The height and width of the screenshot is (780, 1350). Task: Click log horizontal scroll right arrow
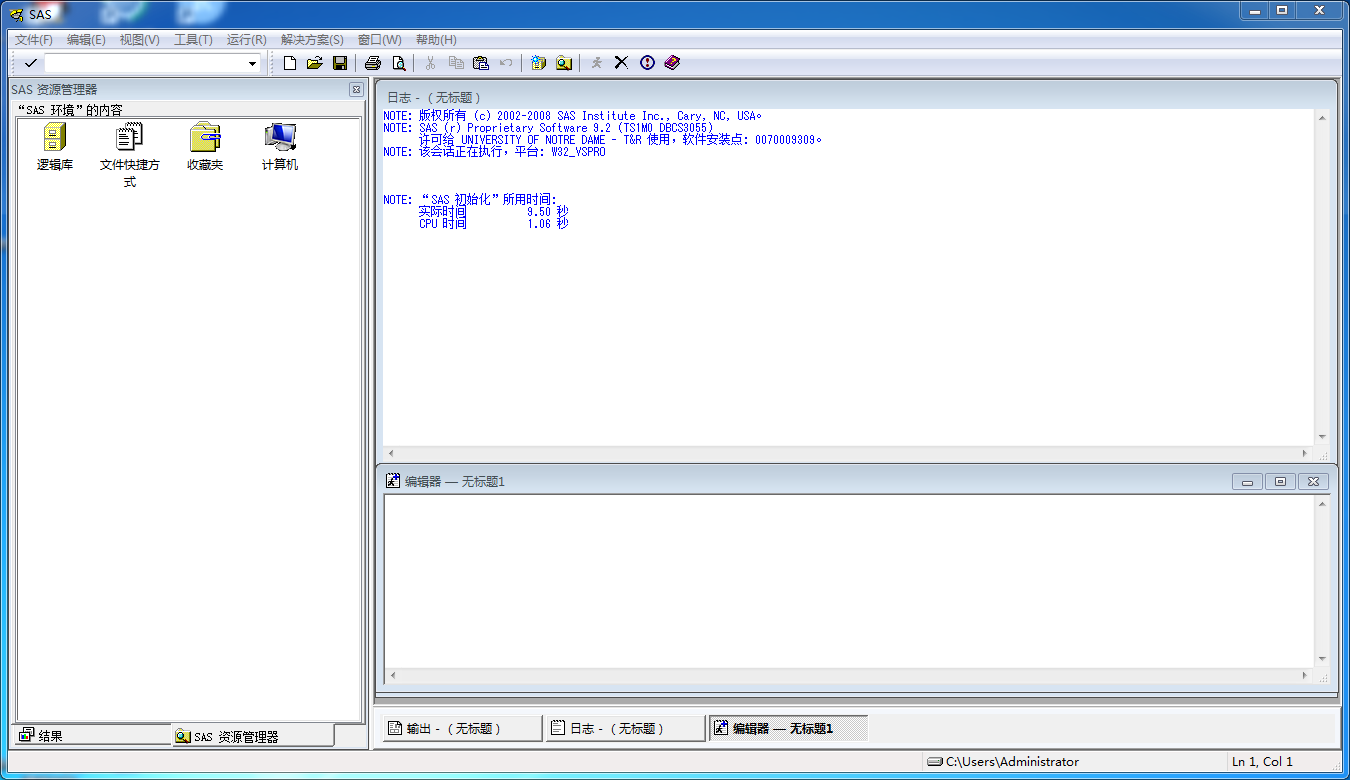tap(1305, 453)
